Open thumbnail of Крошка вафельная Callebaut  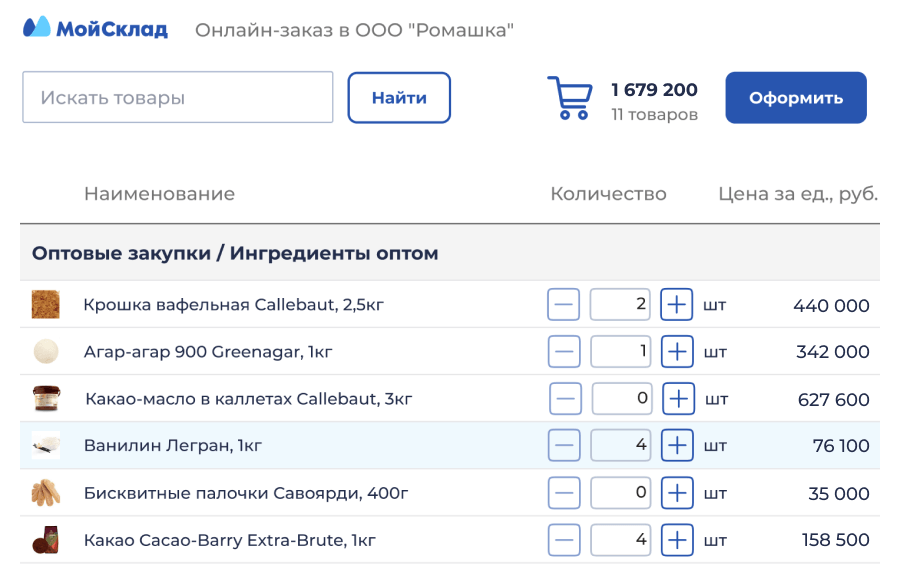[46, 304]
